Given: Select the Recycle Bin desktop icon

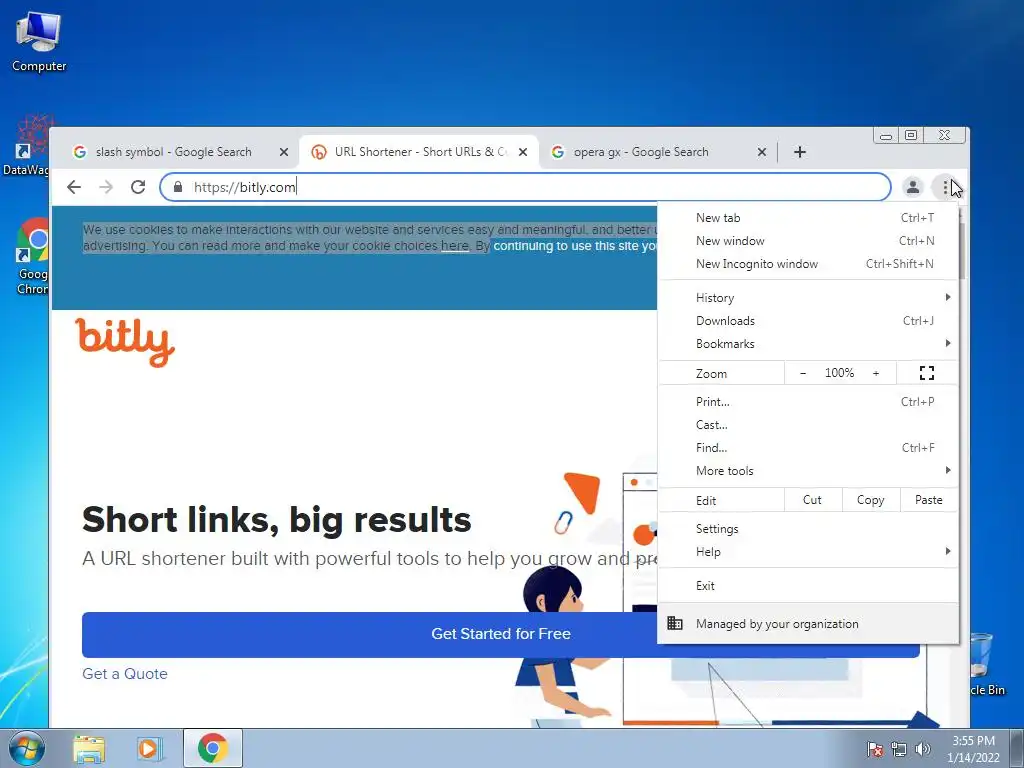Looking at the screenshot, I should (986, 664).
